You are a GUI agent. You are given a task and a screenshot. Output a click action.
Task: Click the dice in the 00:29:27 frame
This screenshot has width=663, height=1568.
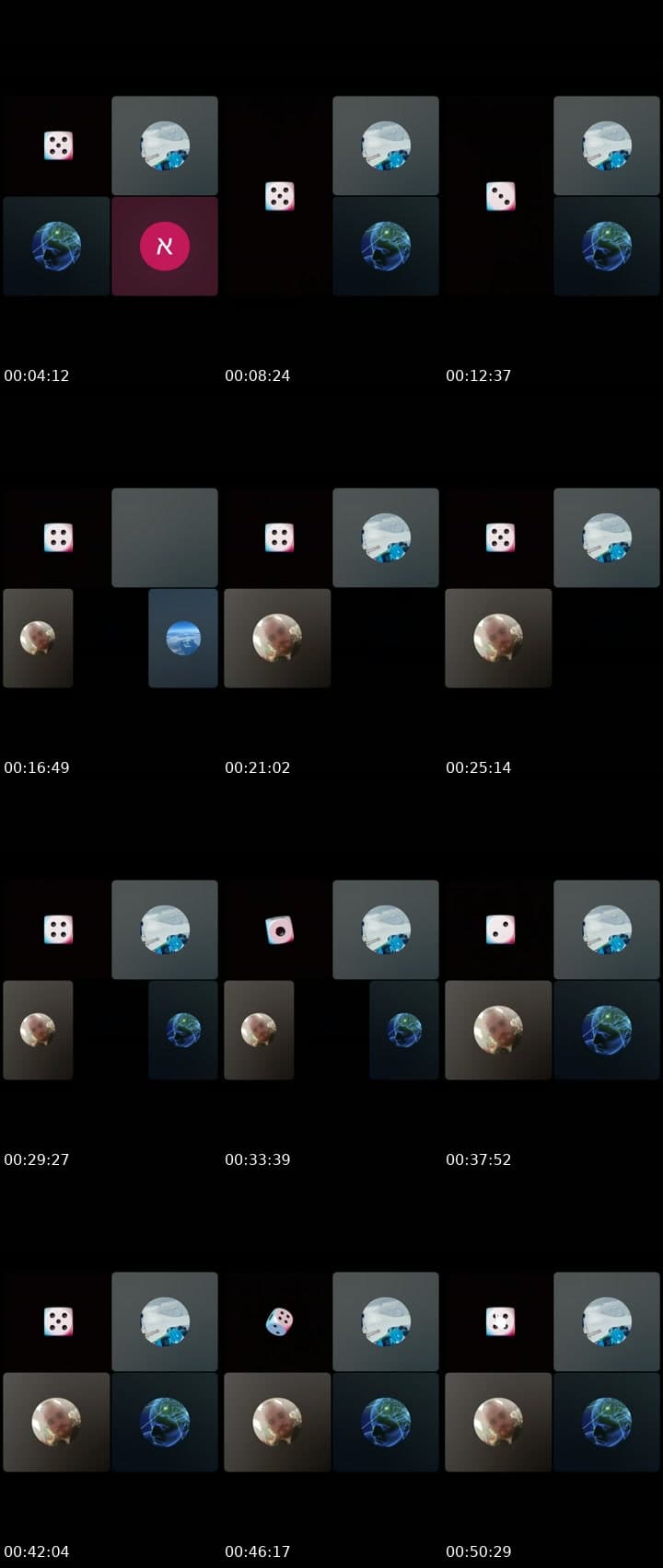coord(58,929)
